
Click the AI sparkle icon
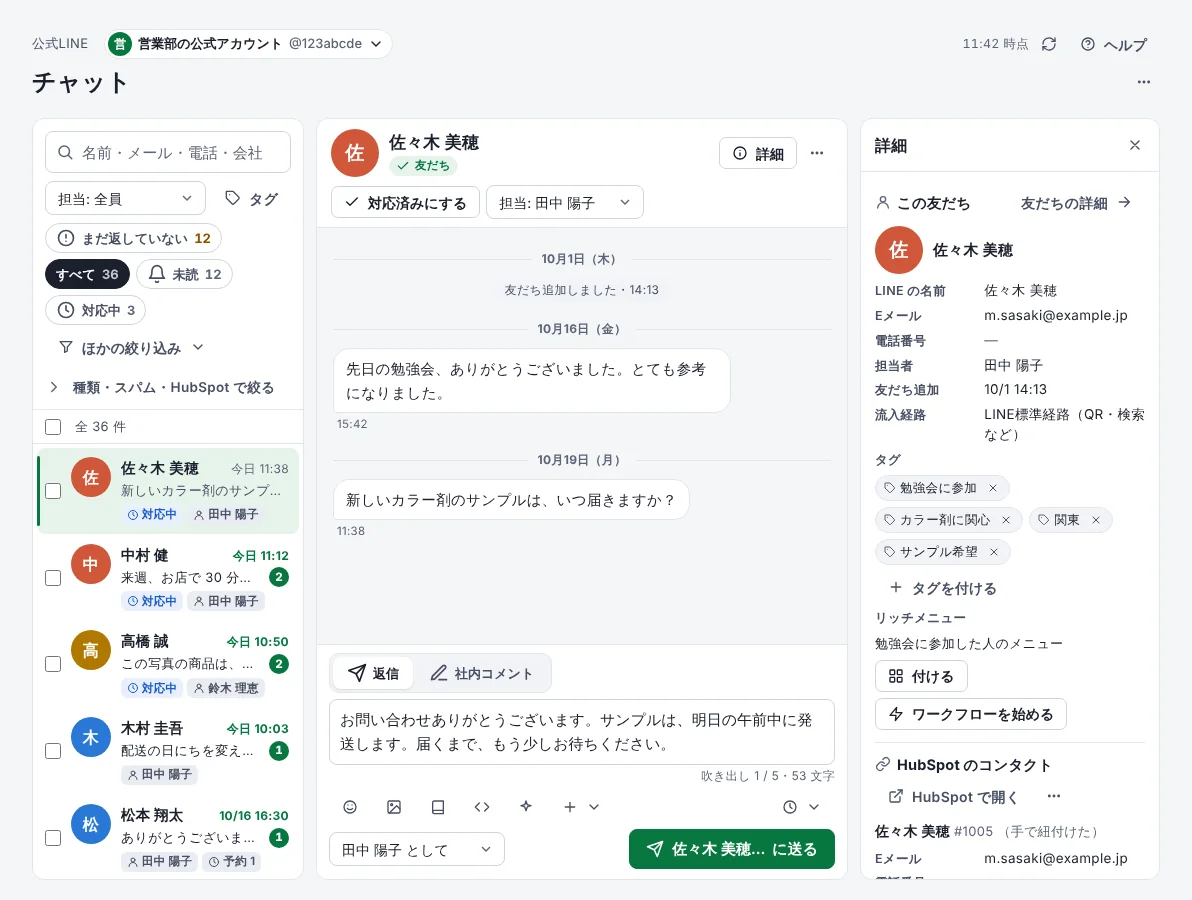point(526,807)
